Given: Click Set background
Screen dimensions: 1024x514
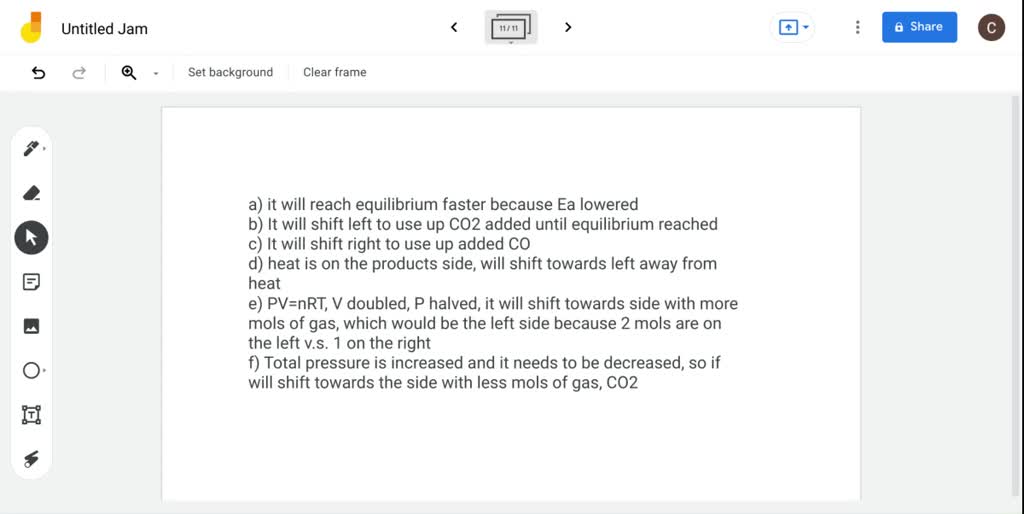Looking at the screenshot, I should pyautogui.click(x=230, y=72).
